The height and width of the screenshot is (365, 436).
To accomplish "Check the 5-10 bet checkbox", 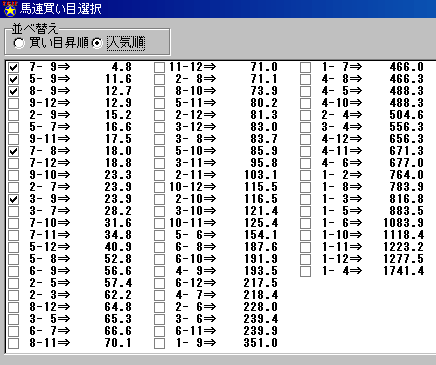I will (159, 151).
